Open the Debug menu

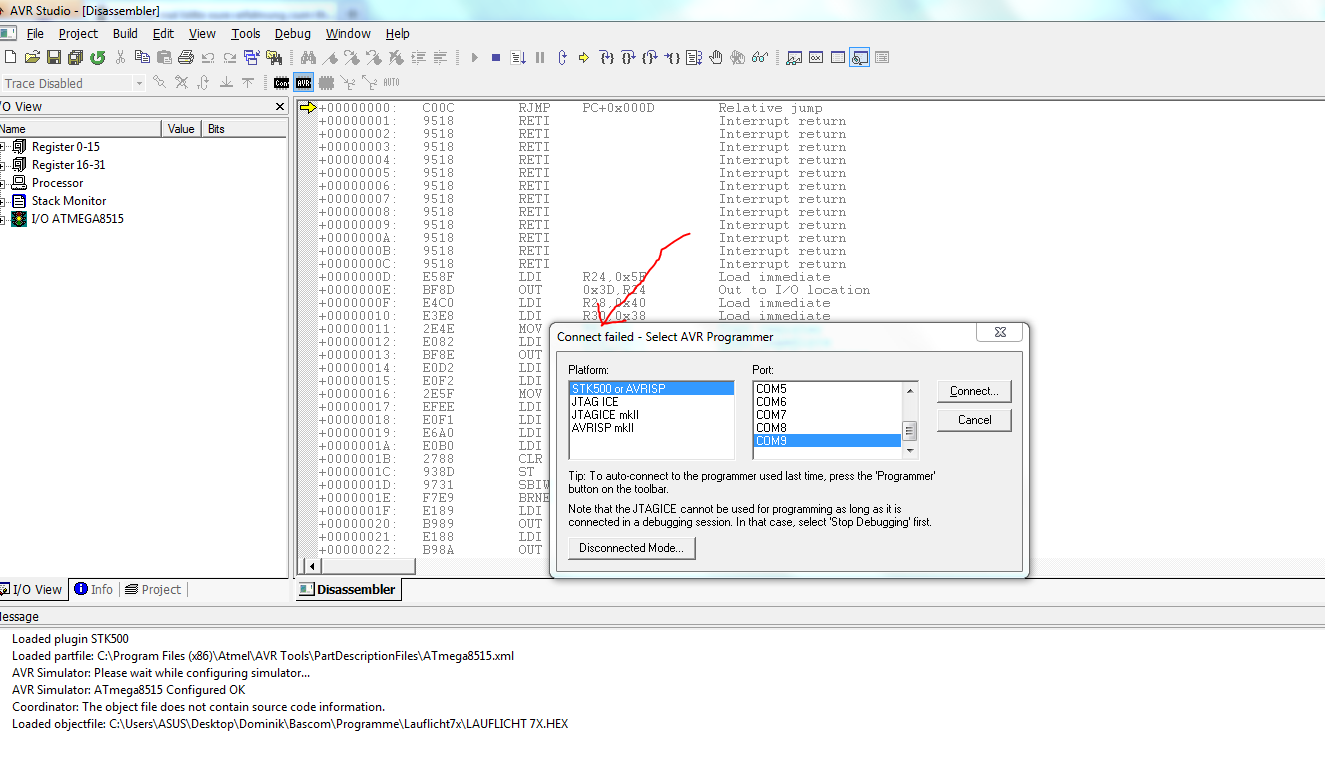click(293, 33)
